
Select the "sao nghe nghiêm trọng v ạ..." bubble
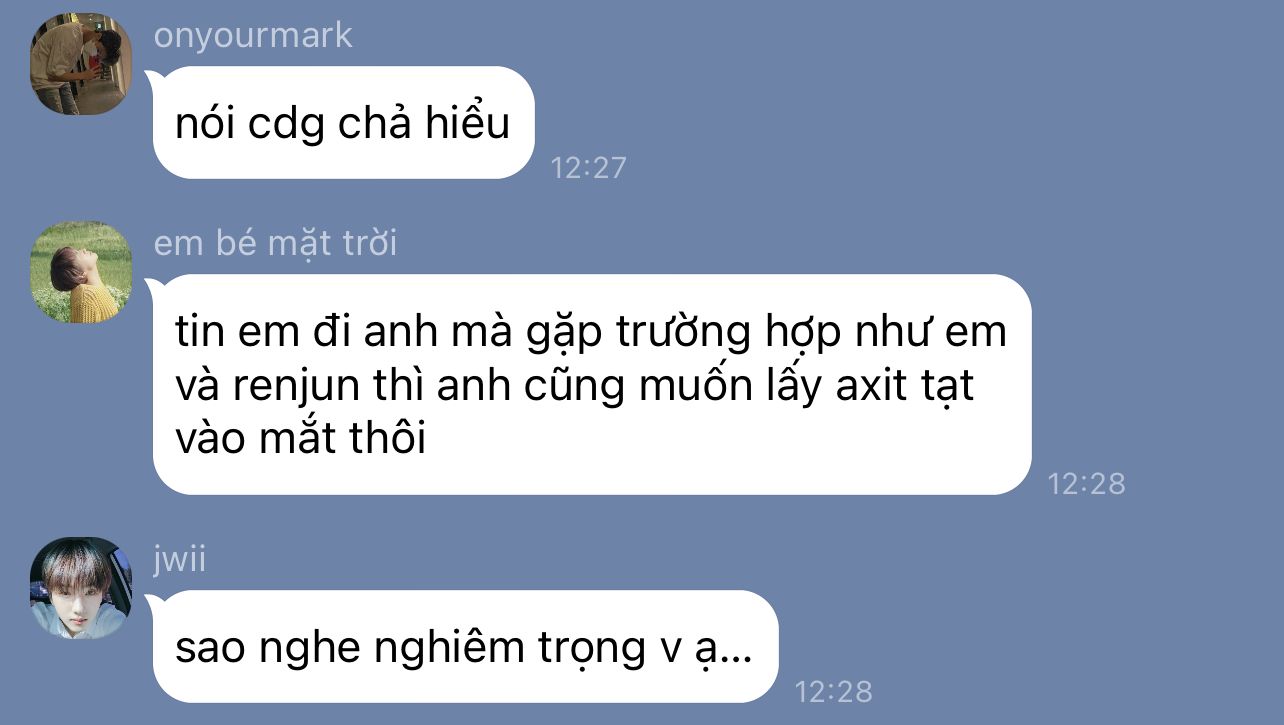pos(465,647)
